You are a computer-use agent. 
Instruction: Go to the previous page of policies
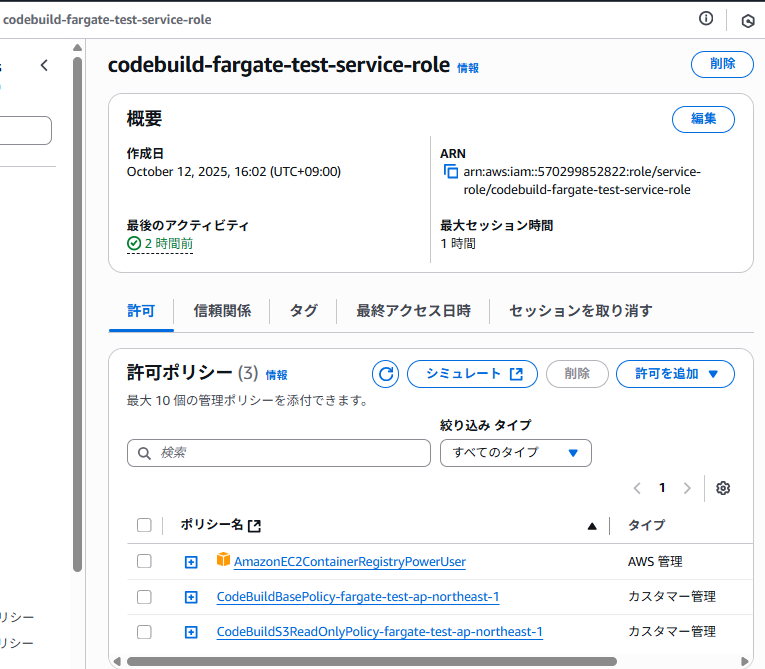(637, 488)
